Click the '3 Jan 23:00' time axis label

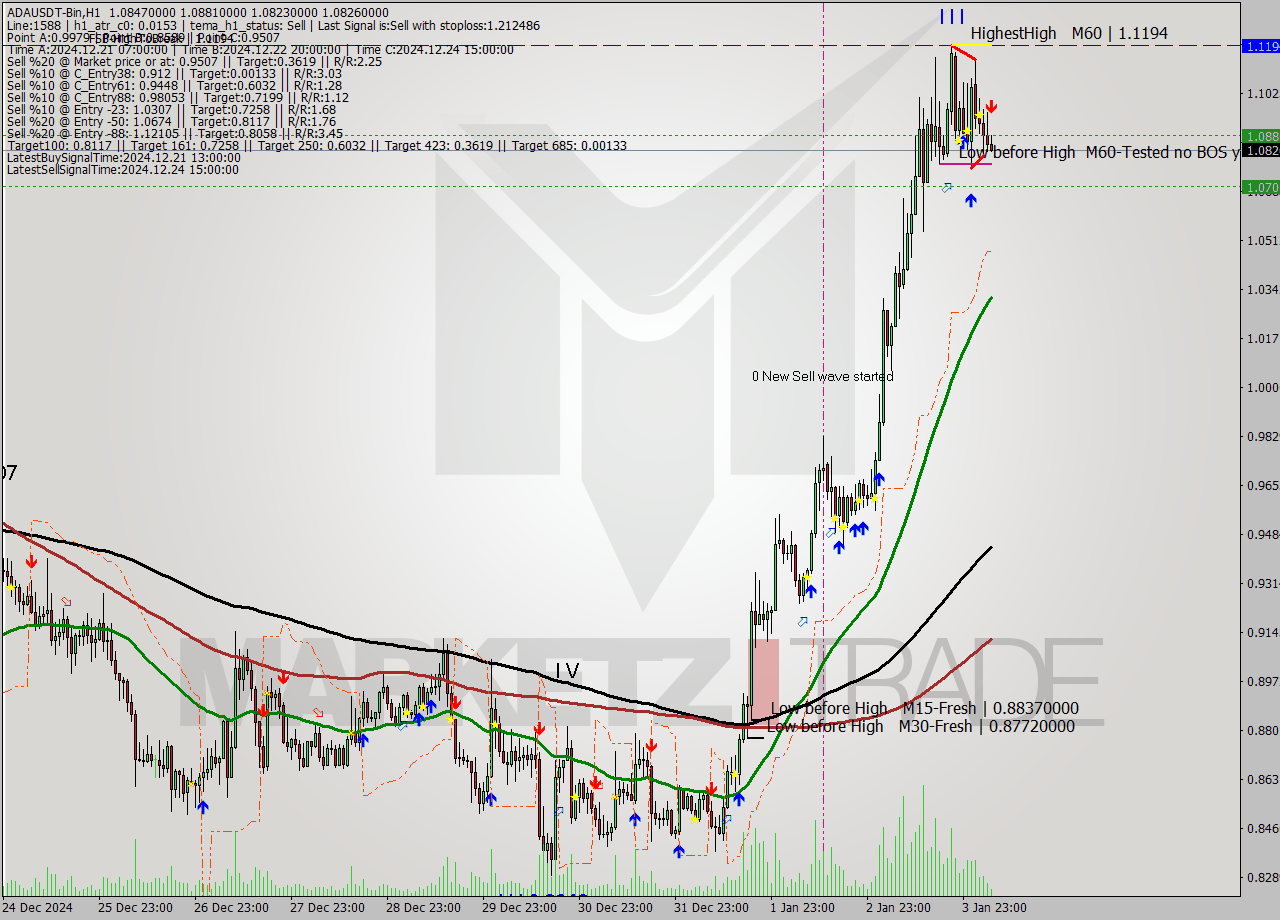coord(995,908)
